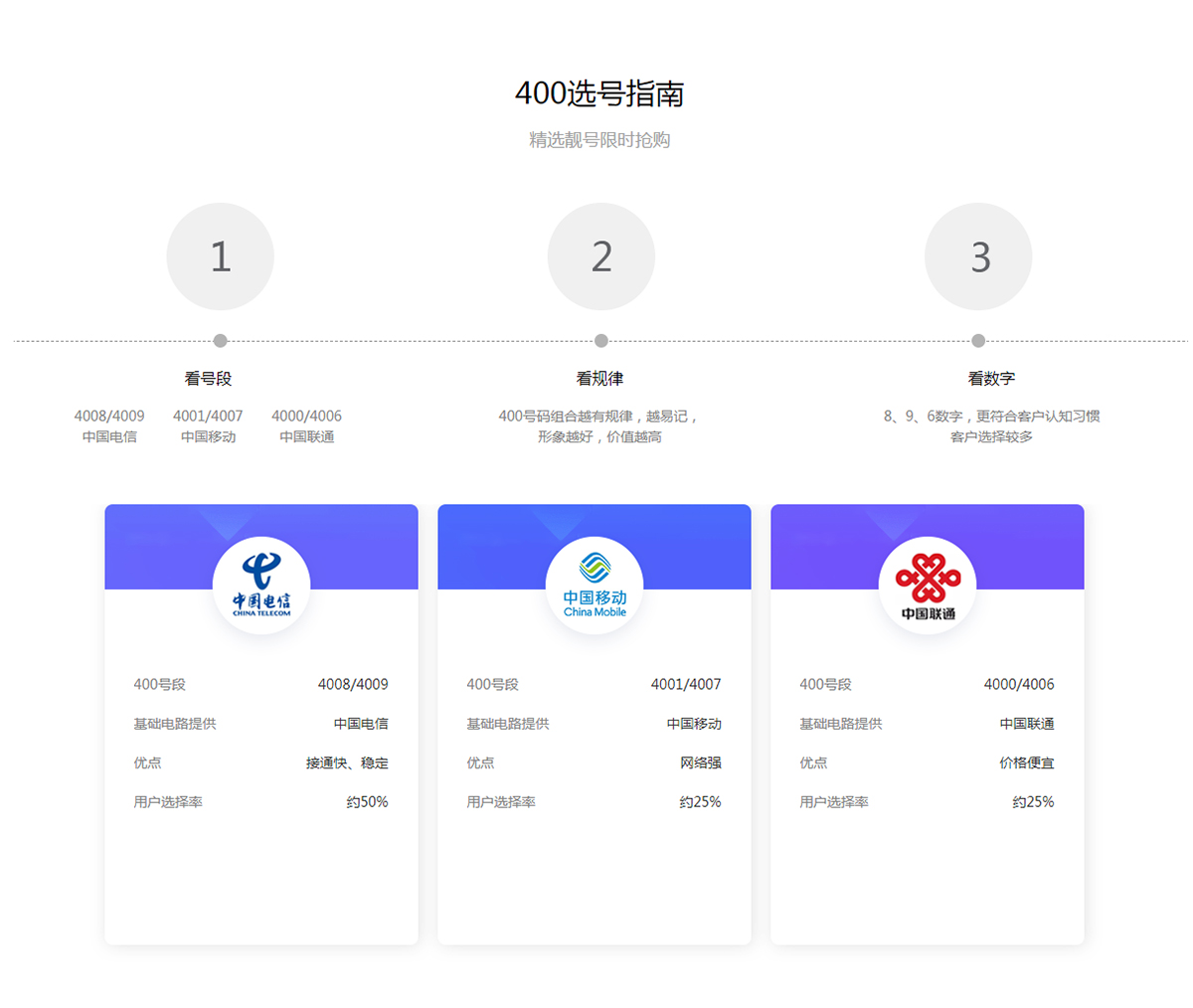
Task: Click the China Mobile logo
Action: (595, 586)
